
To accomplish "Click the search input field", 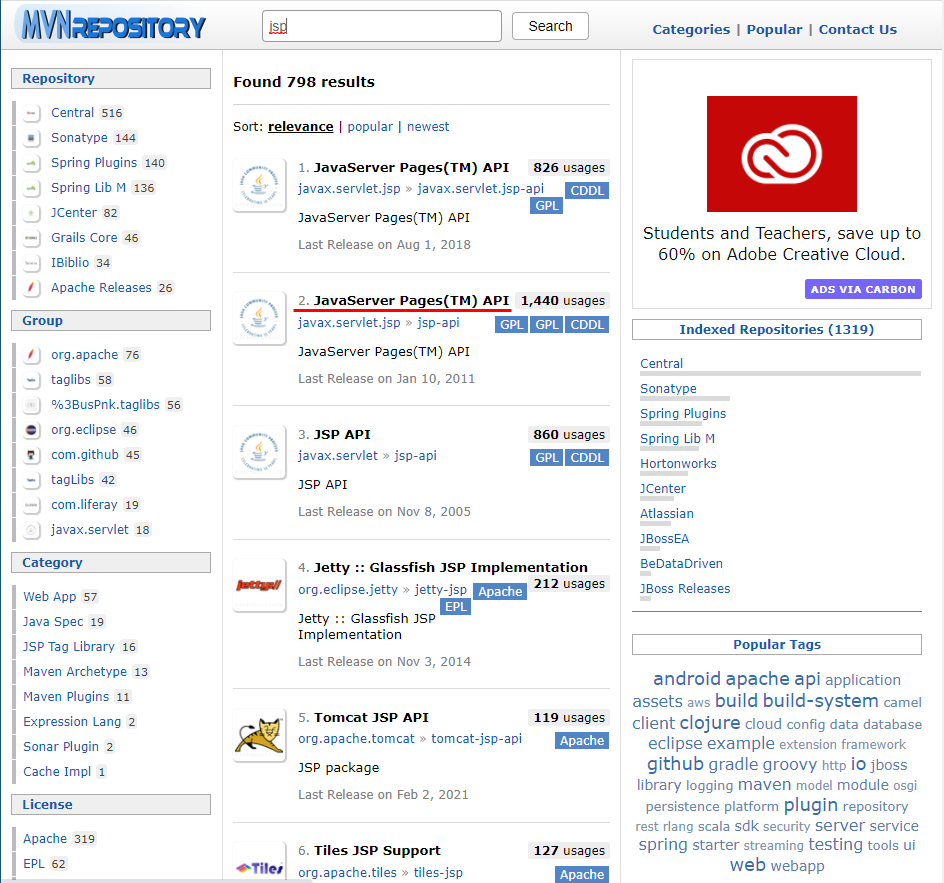I will (x=382, y=26).
